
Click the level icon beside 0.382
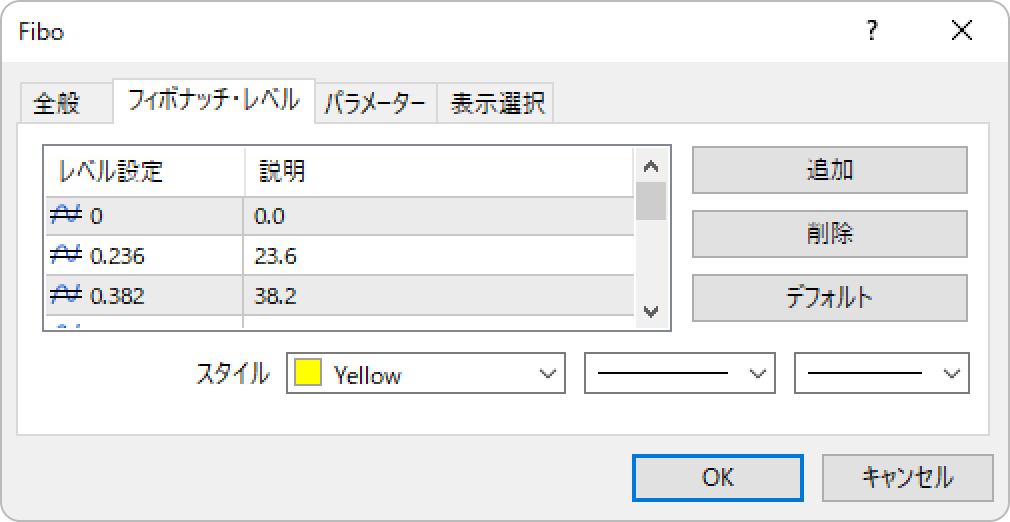coord(66,296)
